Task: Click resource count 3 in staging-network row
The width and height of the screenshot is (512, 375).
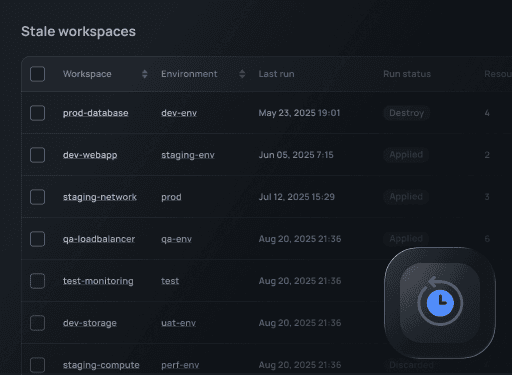Action: click(x=487, y=197)
